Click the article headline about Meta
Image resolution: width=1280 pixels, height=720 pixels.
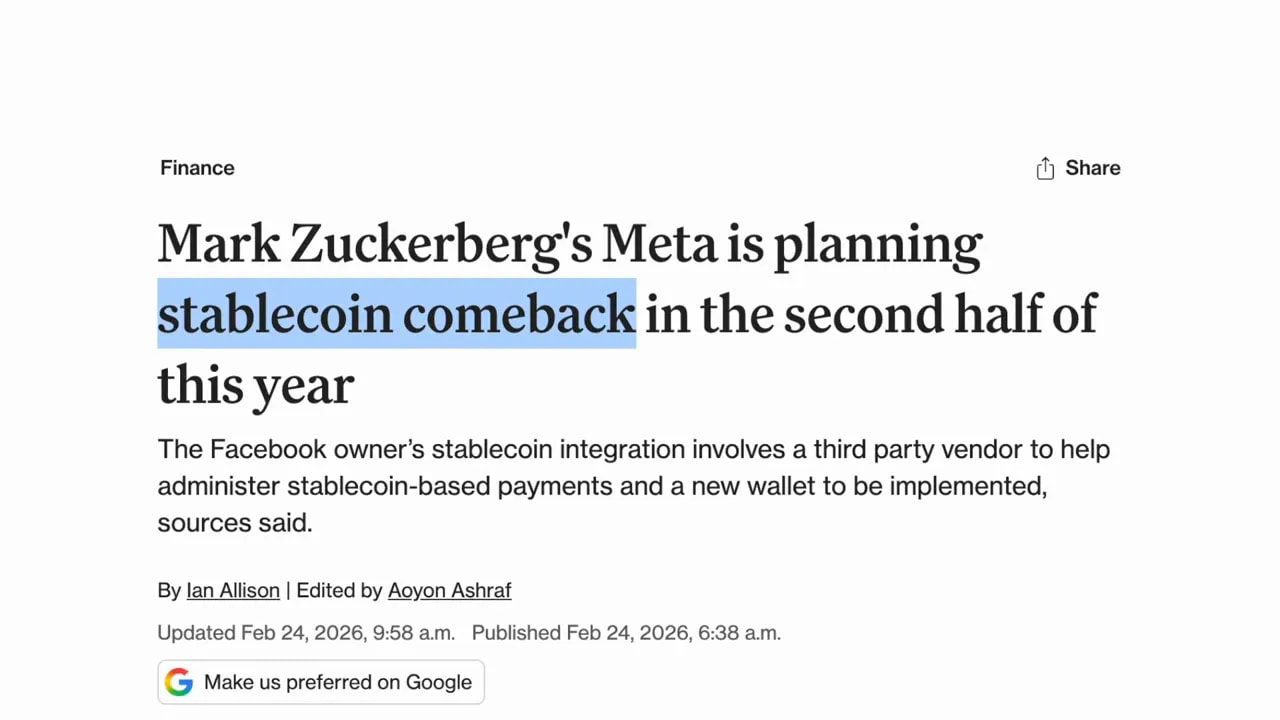click(x=570, y=243)
